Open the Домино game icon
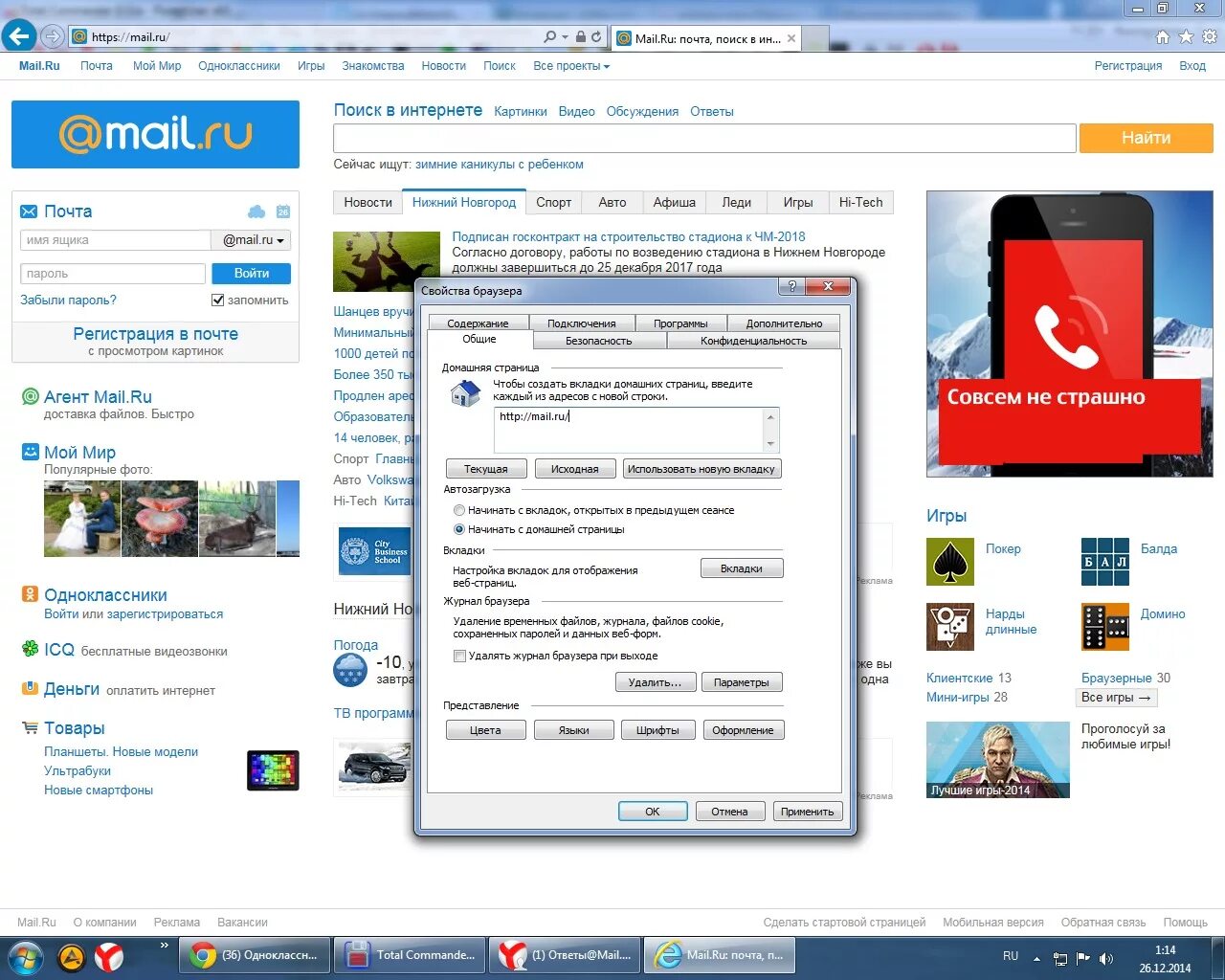Viewport: 1225px width, 980px height. [1105, 627]
